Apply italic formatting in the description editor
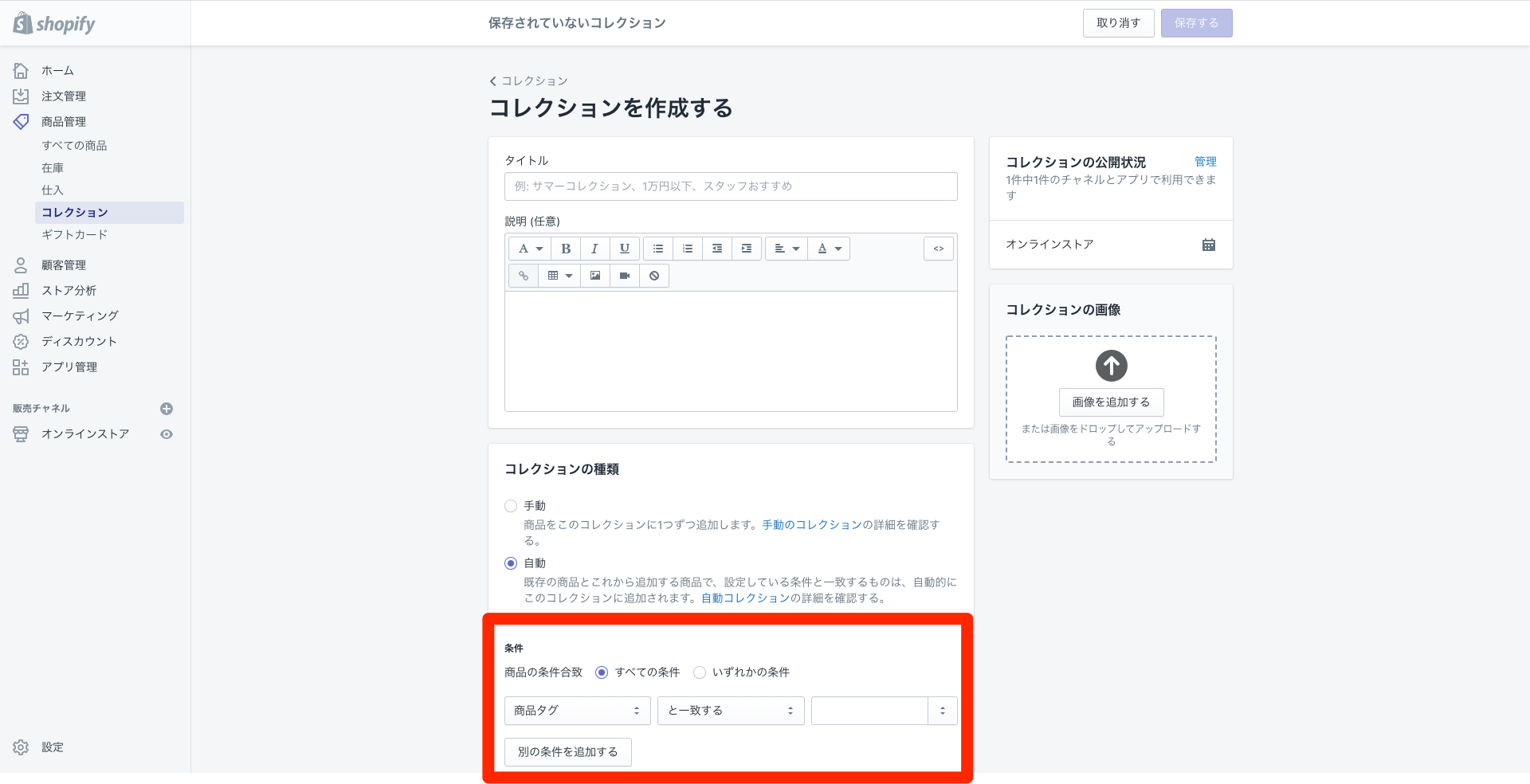The height and width of the screenshot is (784, 1530). (x=594, y=248)
